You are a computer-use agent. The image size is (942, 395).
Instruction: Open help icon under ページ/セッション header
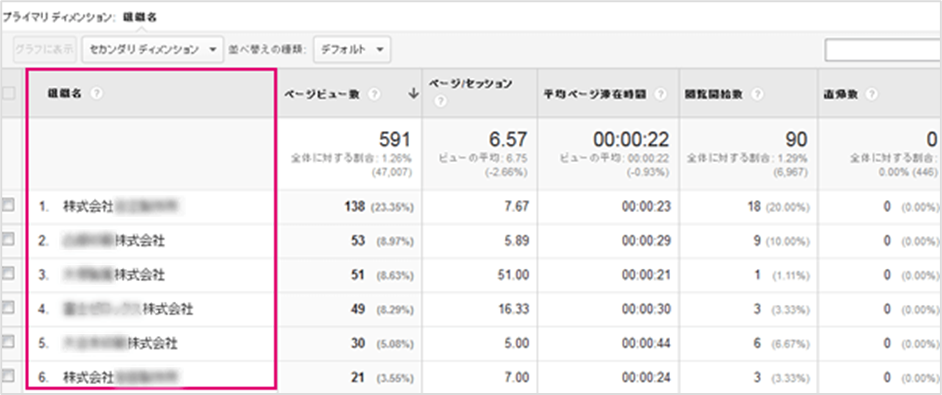[439, 102]
